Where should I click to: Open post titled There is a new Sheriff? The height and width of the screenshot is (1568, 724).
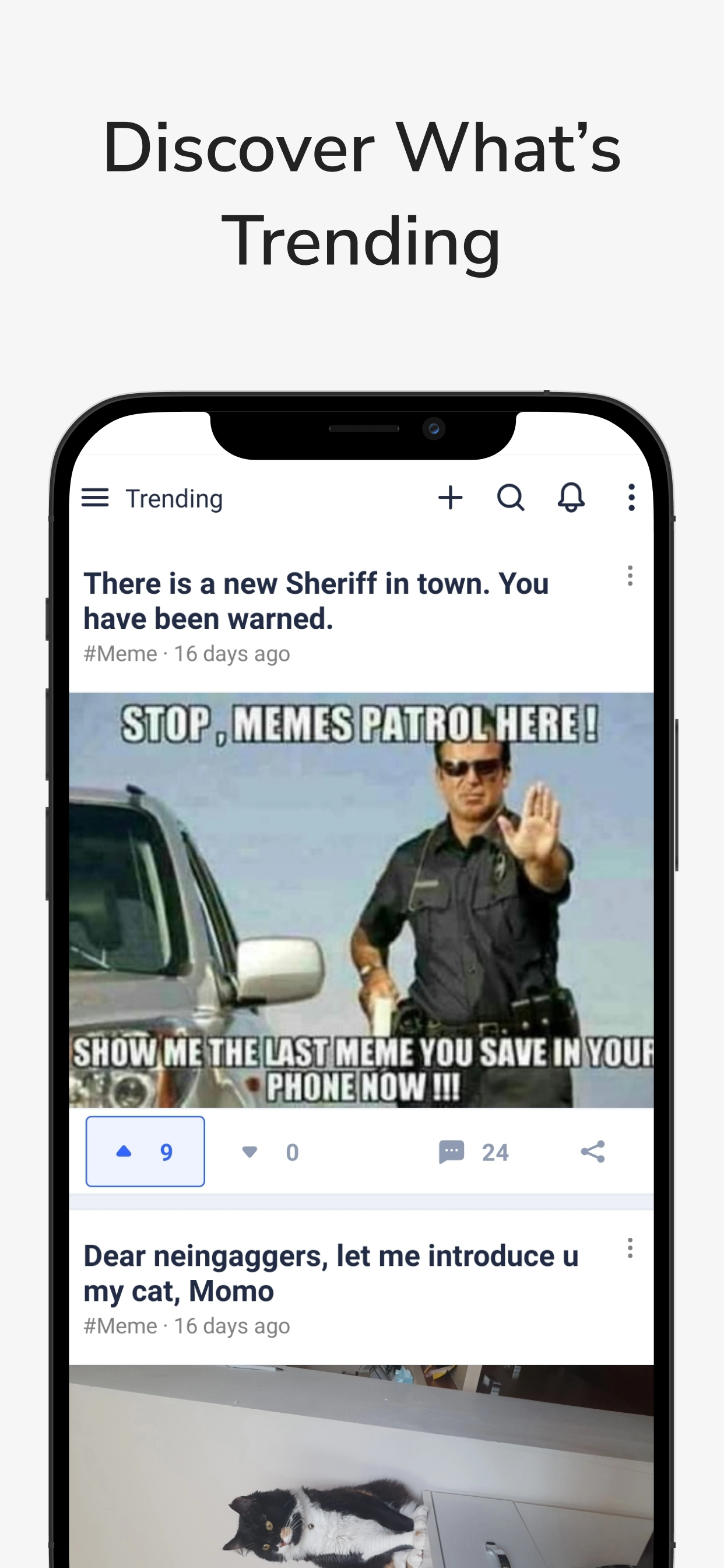(317, 601)
